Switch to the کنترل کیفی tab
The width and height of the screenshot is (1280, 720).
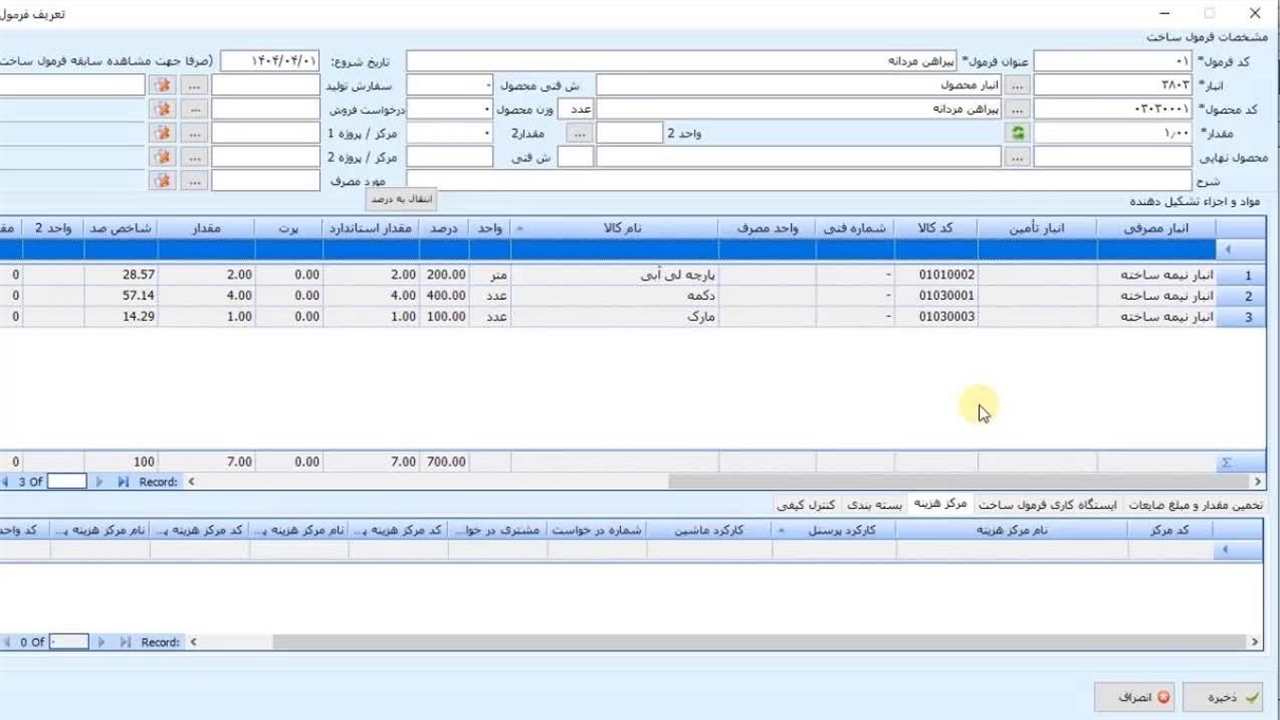click(x=807, y=505)
